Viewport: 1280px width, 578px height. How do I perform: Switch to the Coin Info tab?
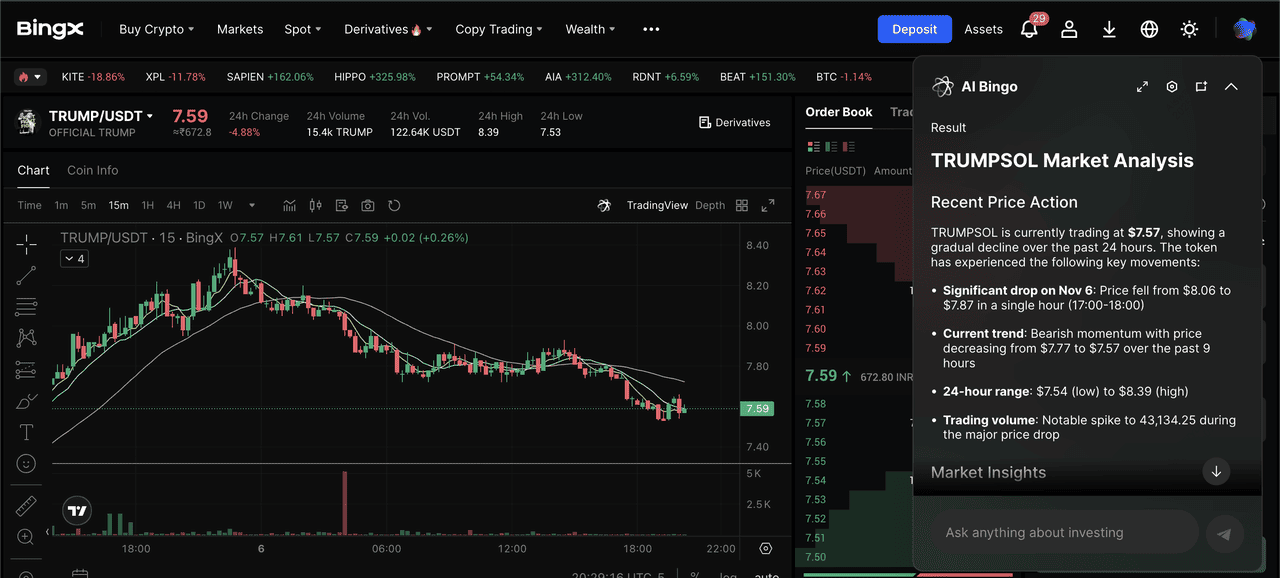92,170
